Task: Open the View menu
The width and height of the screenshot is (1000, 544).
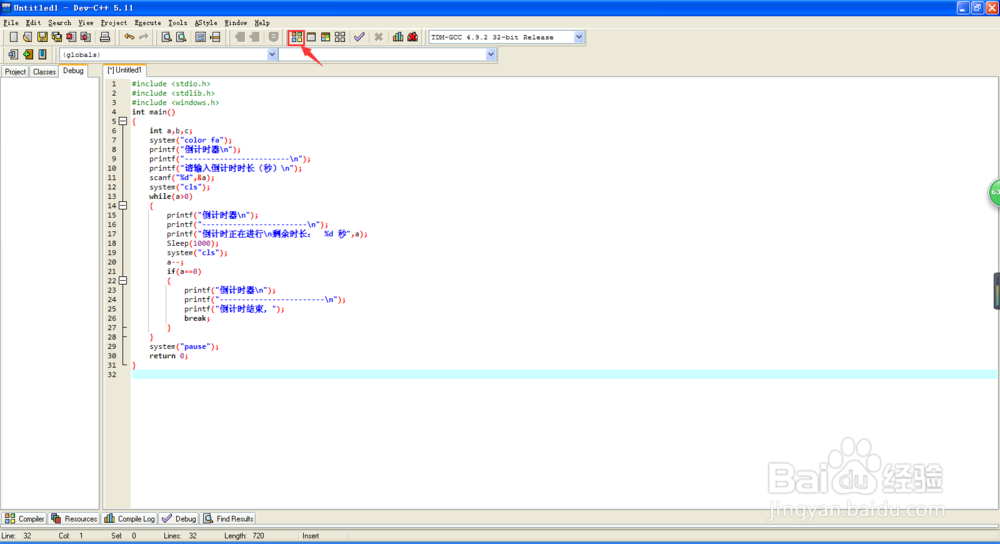Action: point(85,22)
